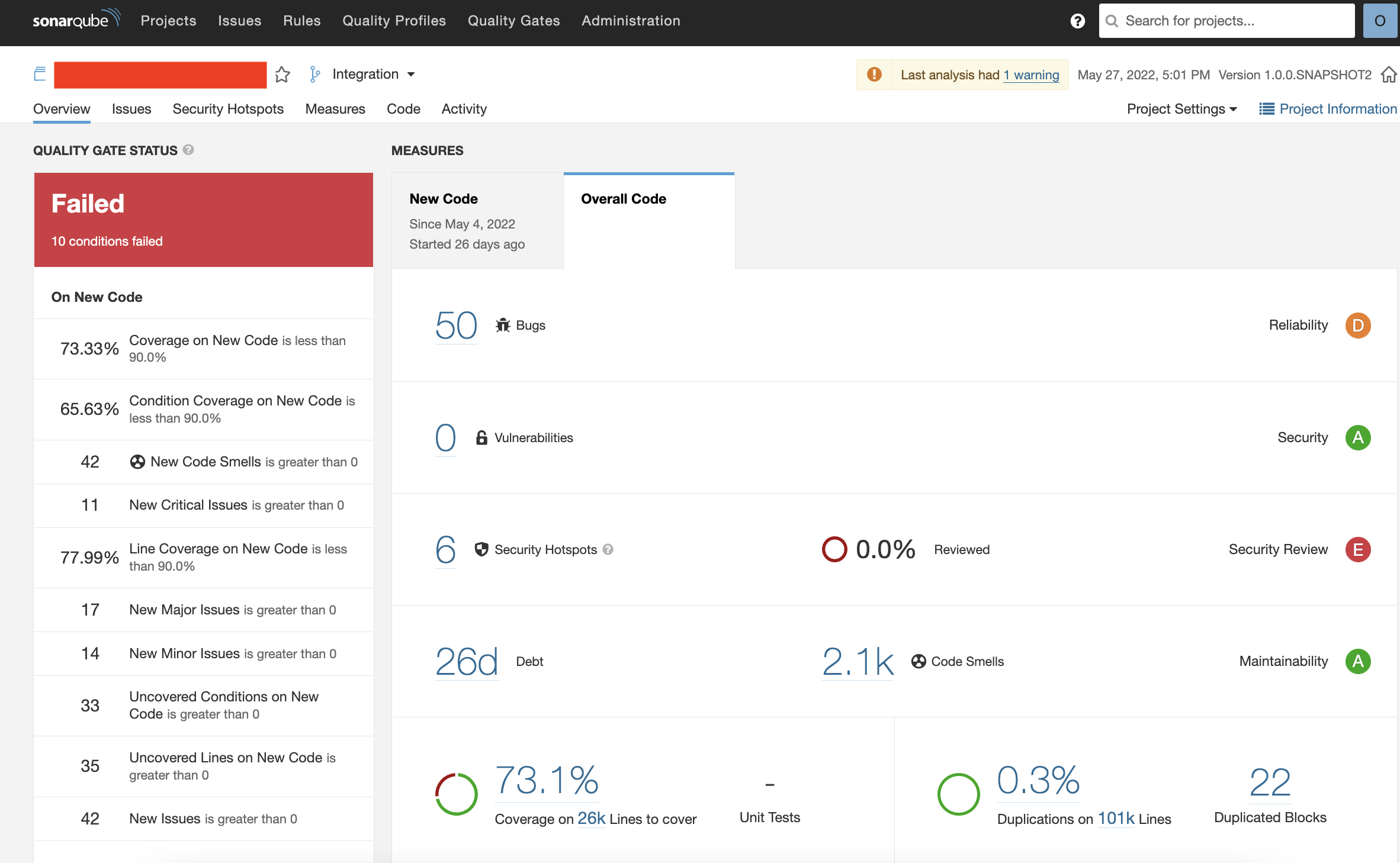Open the Security Hotspots tab

point(228,109)
